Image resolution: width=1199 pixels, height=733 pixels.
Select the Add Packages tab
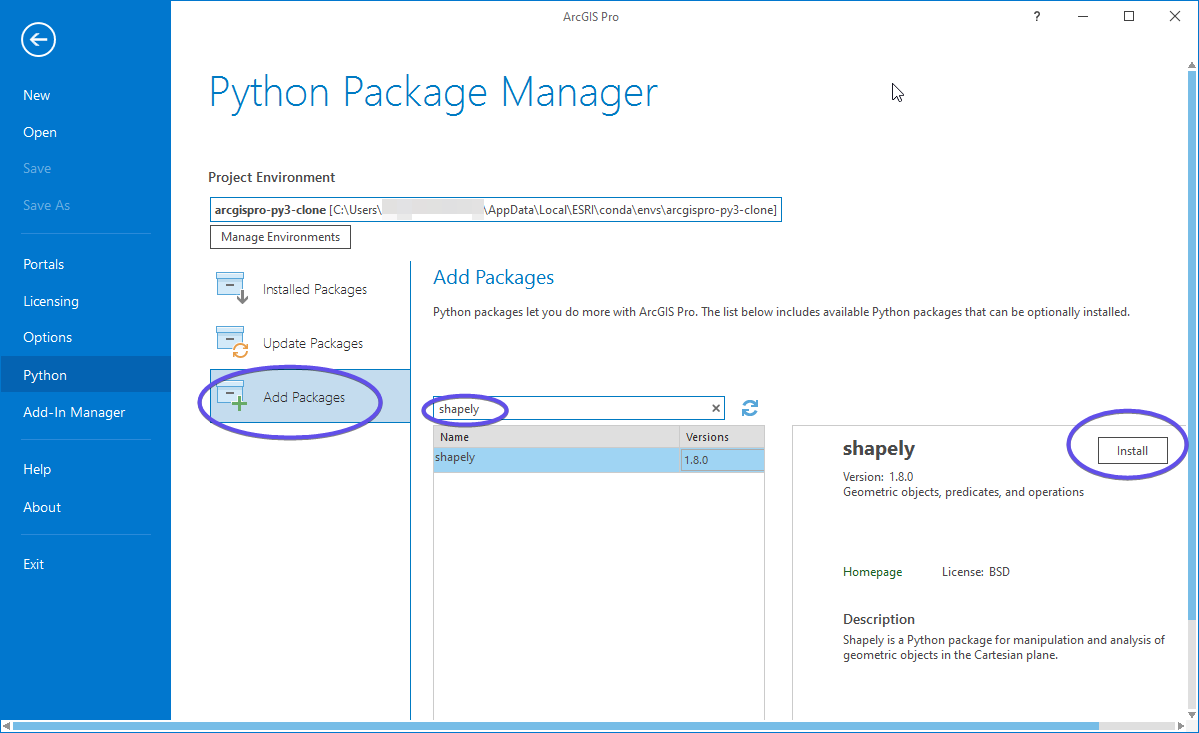(310, 397)
